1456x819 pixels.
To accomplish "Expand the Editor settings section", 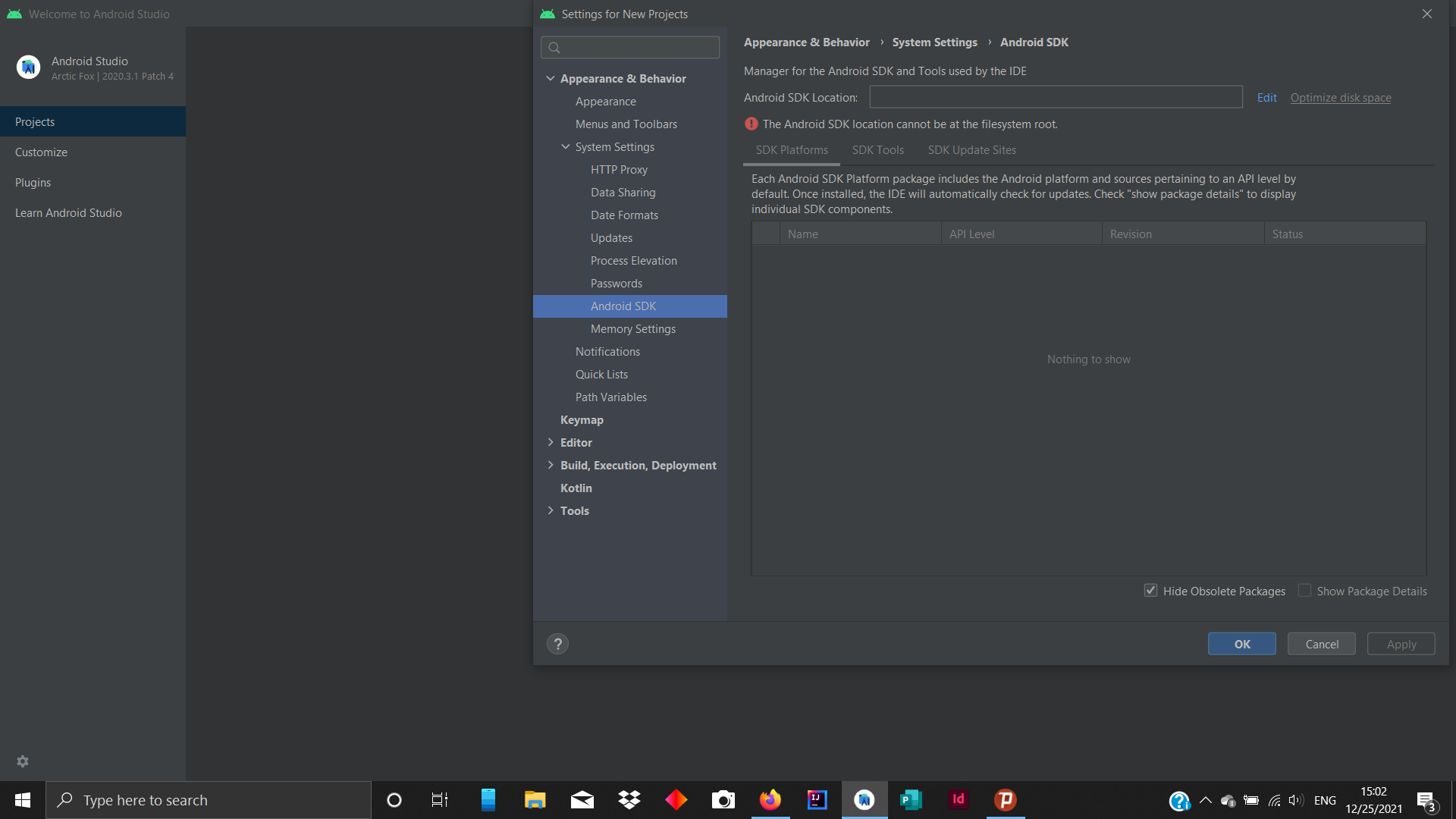I will click(551, 442).
